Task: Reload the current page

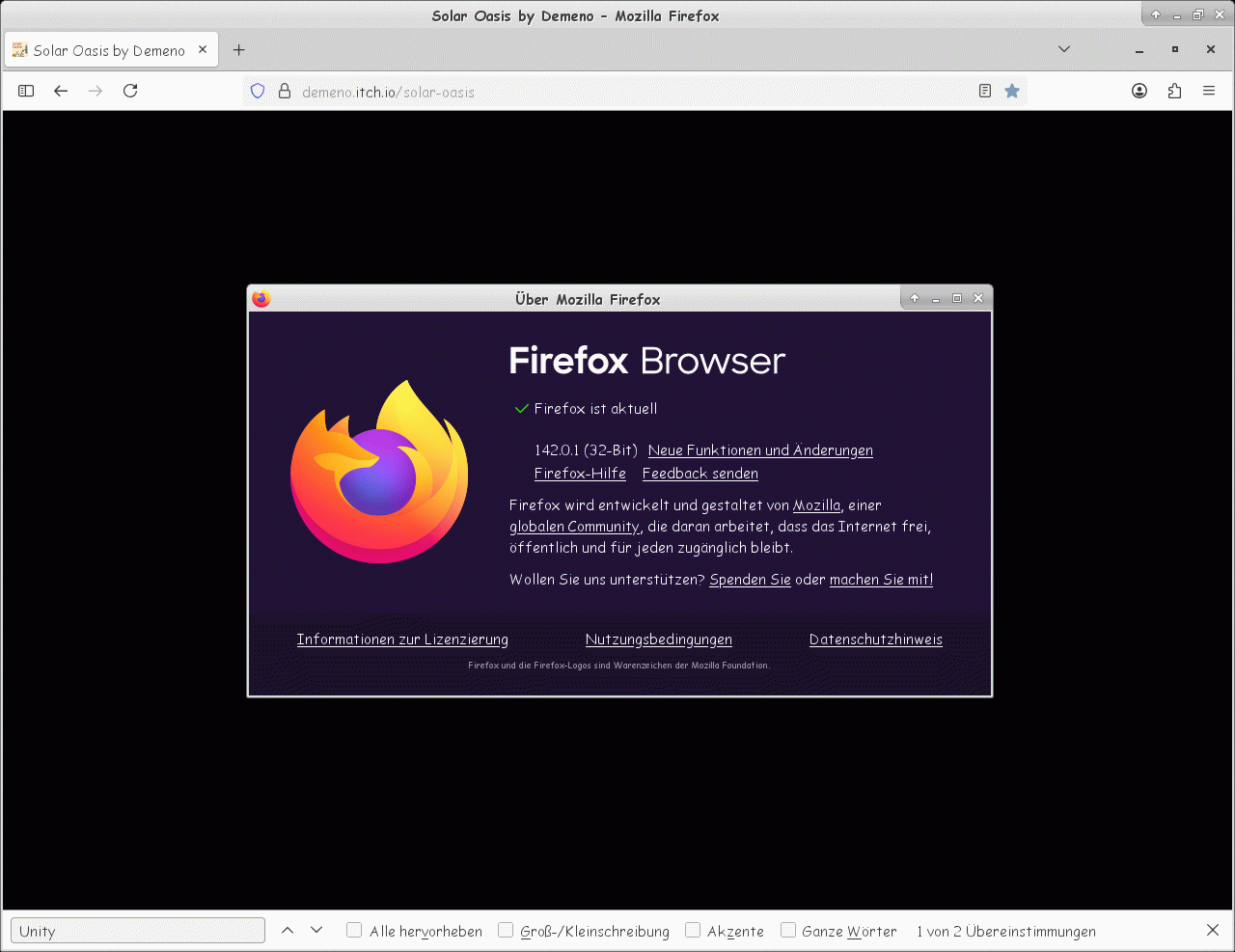Action: [x=130, y=91]
